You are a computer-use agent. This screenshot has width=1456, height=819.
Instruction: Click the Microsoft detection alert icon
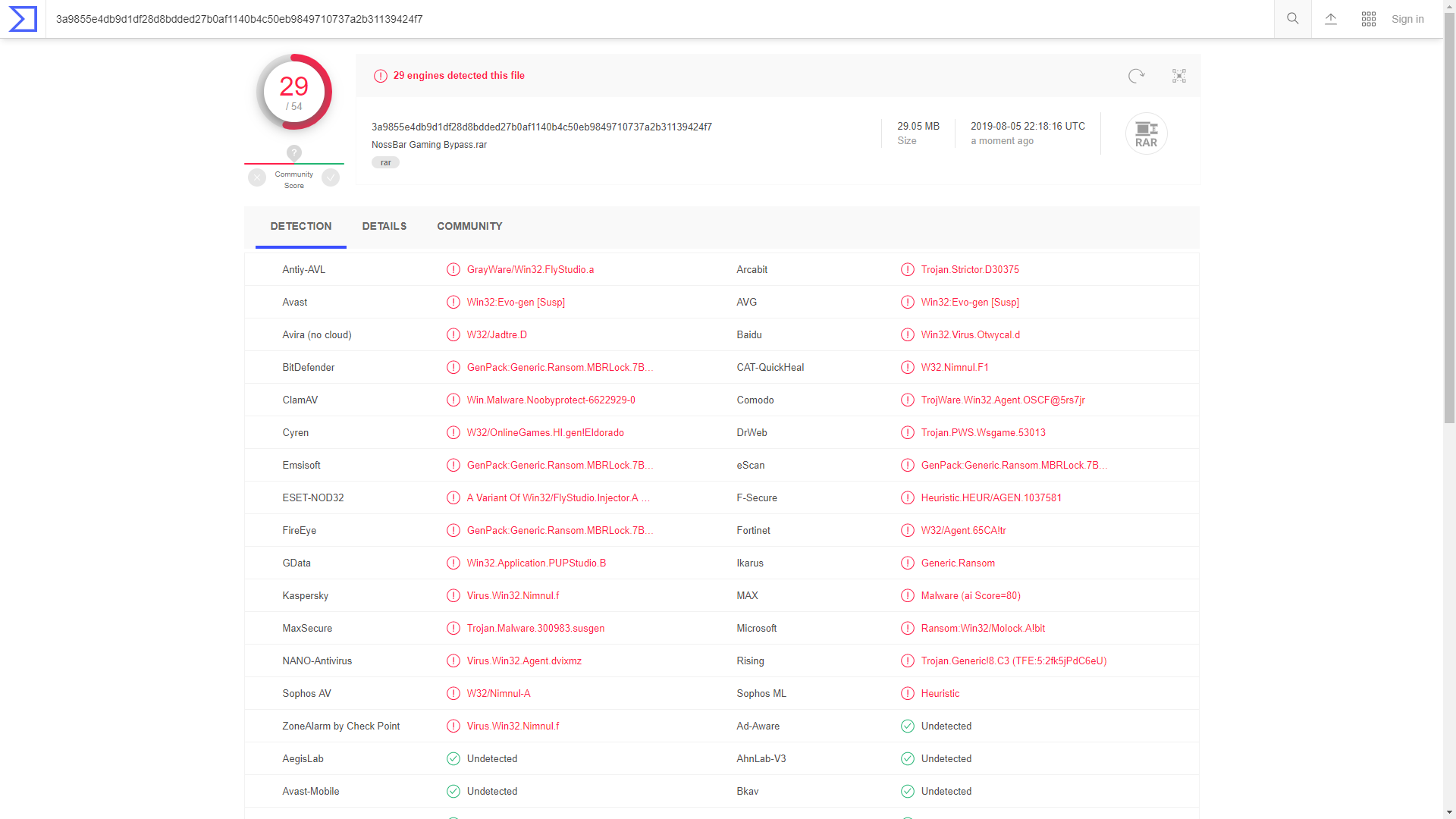908,629
